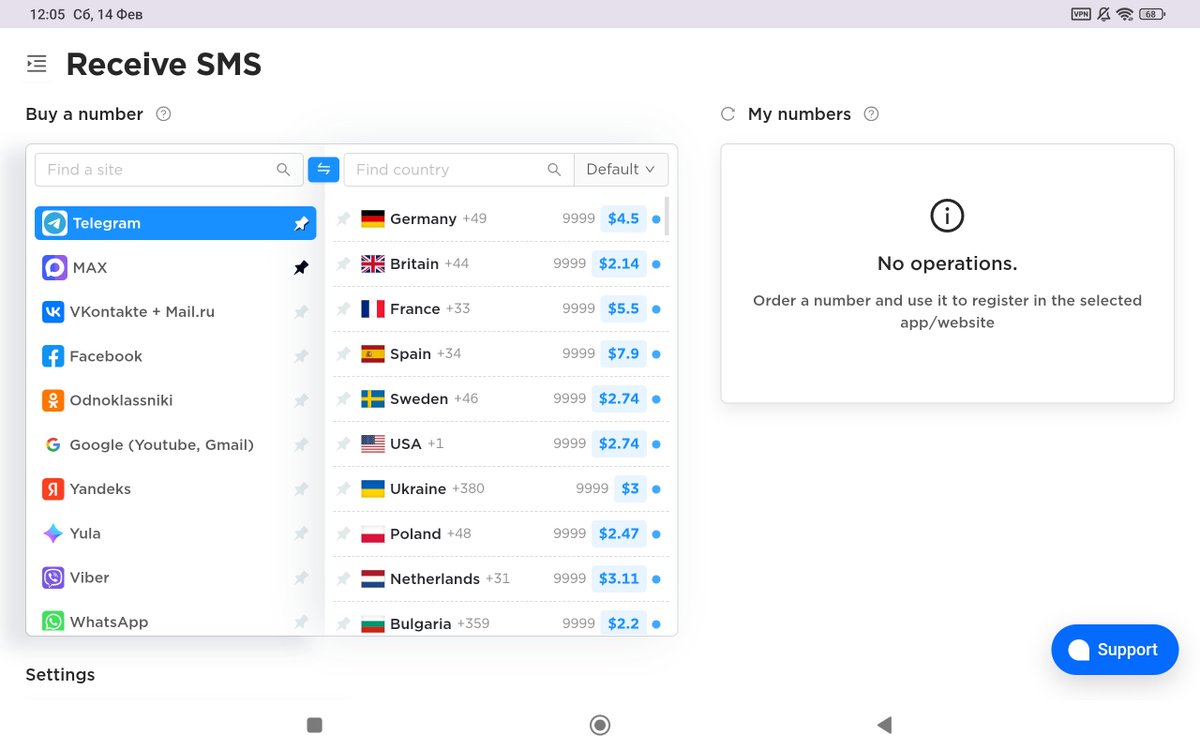The height and width of the screenshot is (750, 1200).
Task: Click the help icon beside My numbers
Action: click(871, 114)
